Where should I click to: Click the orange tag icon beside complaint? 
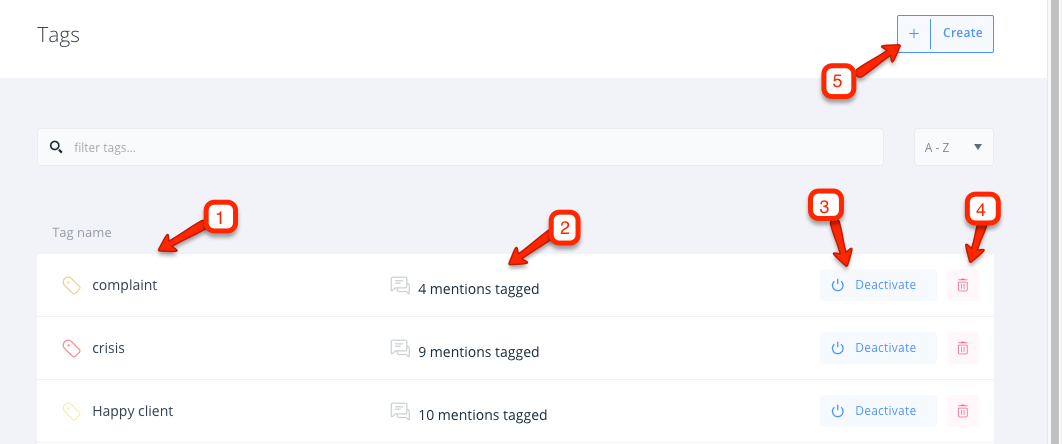pyautogui.click(x=72, y=286)
